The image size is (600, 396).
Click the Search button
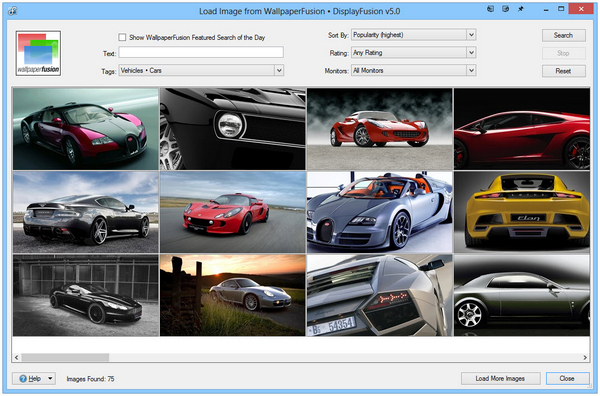(x=564, y=35)
